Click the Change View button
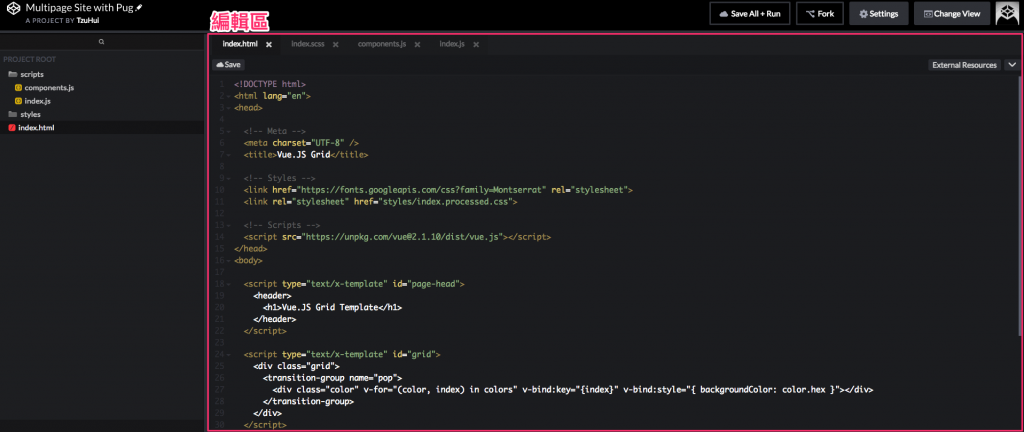The width and height of the screenshot is (1024, 432). 952,13
